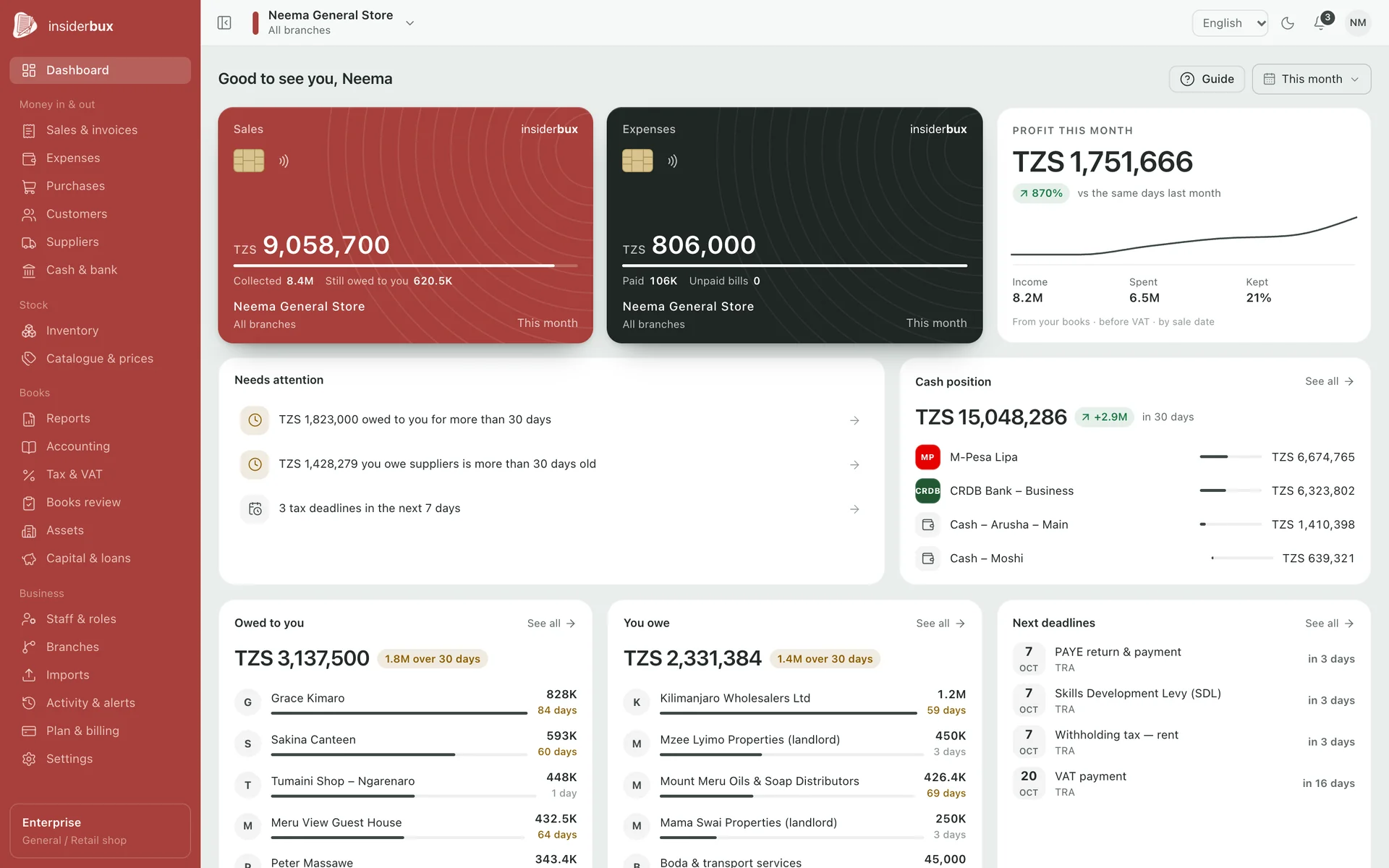See all in You owe
Viewport: 1389px width, 868px height.
pos(940,624)
